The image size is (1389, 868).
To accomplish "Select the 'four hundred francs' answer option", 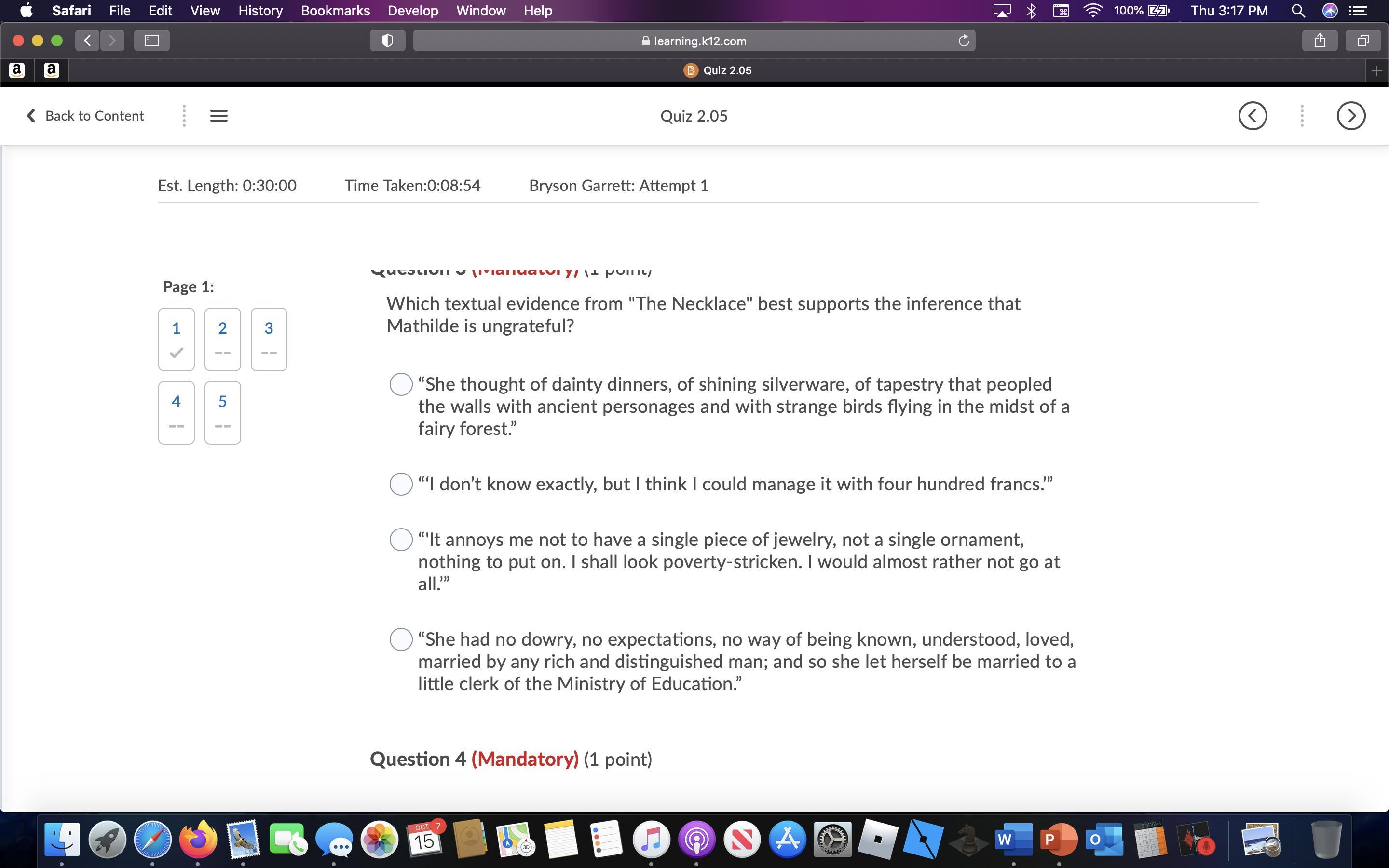I will (x=401, y=484).
